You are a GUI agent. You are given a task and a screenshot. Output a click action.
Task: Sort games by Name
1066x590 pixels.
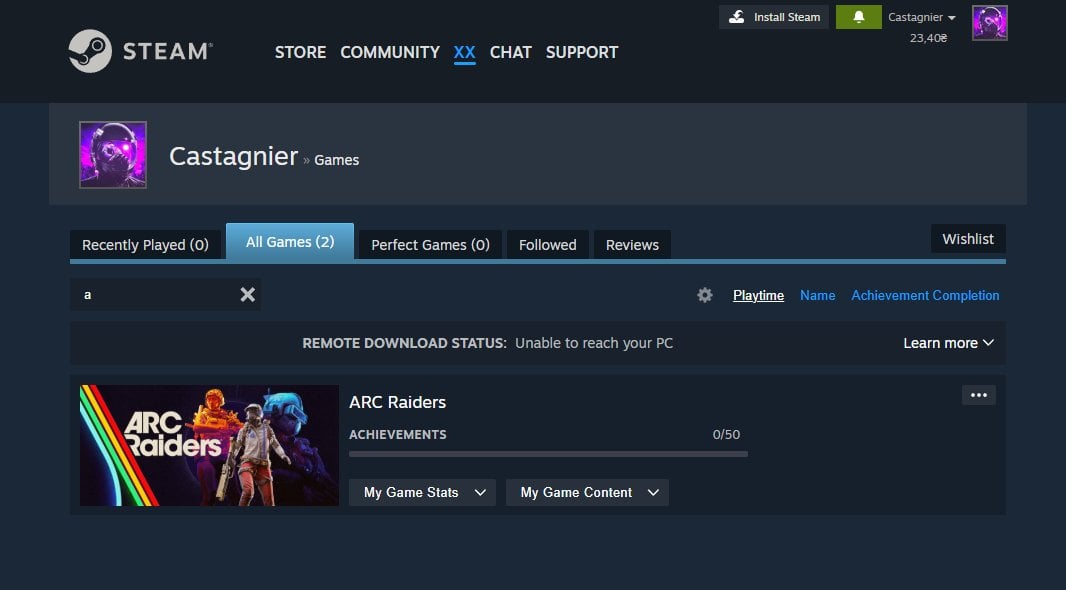817,295
